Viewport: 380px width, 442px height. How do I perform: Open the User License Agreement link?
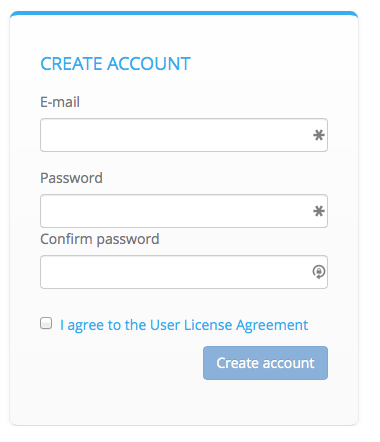[184, 325]
